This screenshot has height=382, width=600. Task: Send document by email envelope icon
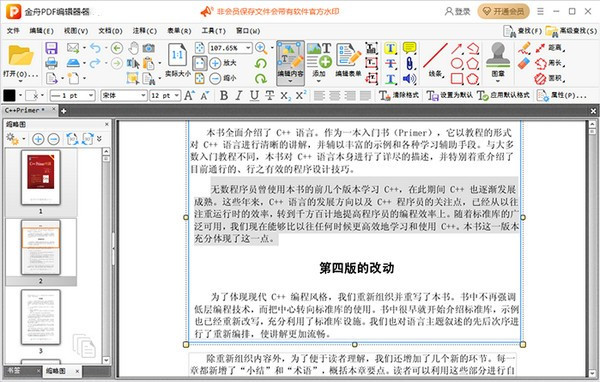73,48
